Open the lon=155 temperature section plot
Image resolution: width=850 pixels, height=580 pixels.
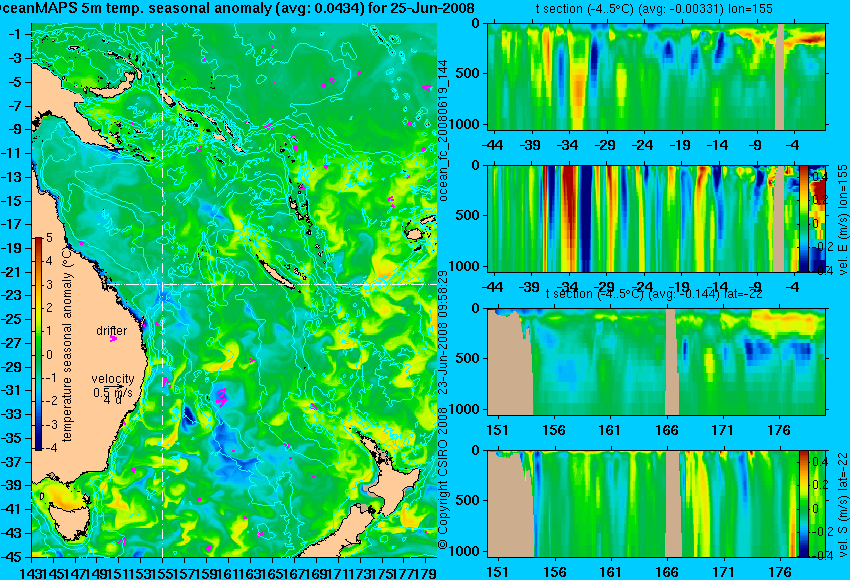coord(657,76)
